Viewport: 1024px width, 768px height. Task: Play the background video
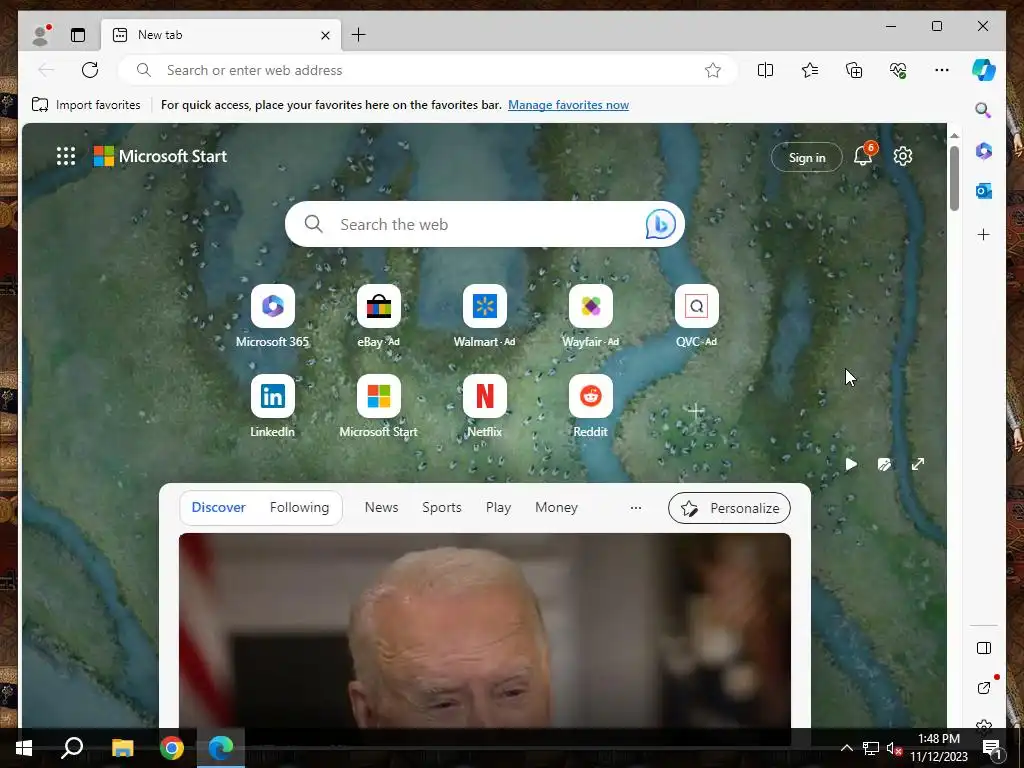point(851,464)
